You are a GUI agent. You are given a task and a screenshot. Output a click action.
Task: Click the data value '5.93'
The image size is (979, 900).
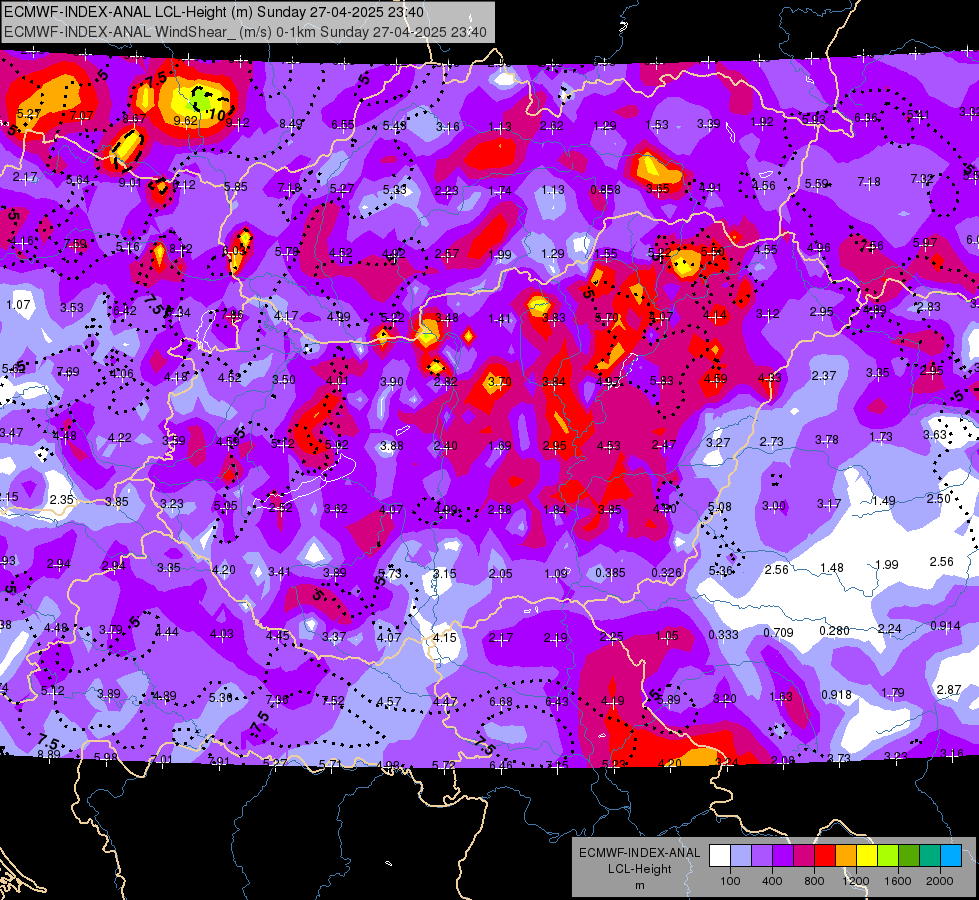pos(814,119)
